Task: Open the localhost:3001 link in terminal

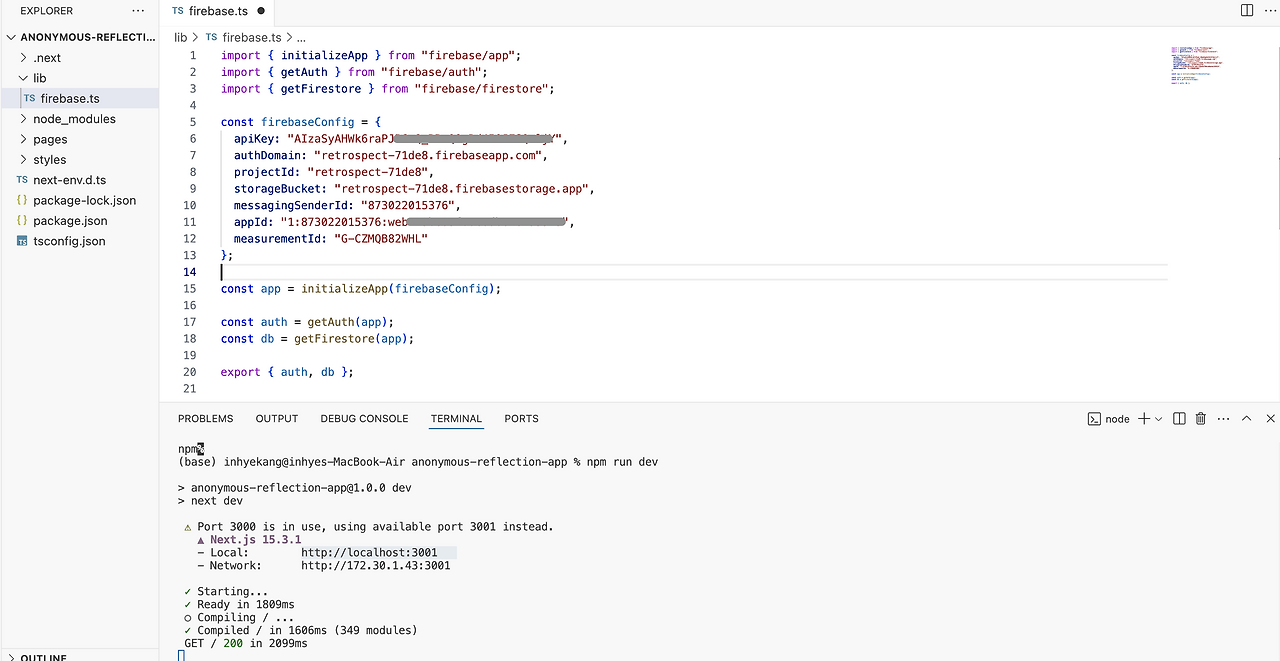Action: point(369,552)
